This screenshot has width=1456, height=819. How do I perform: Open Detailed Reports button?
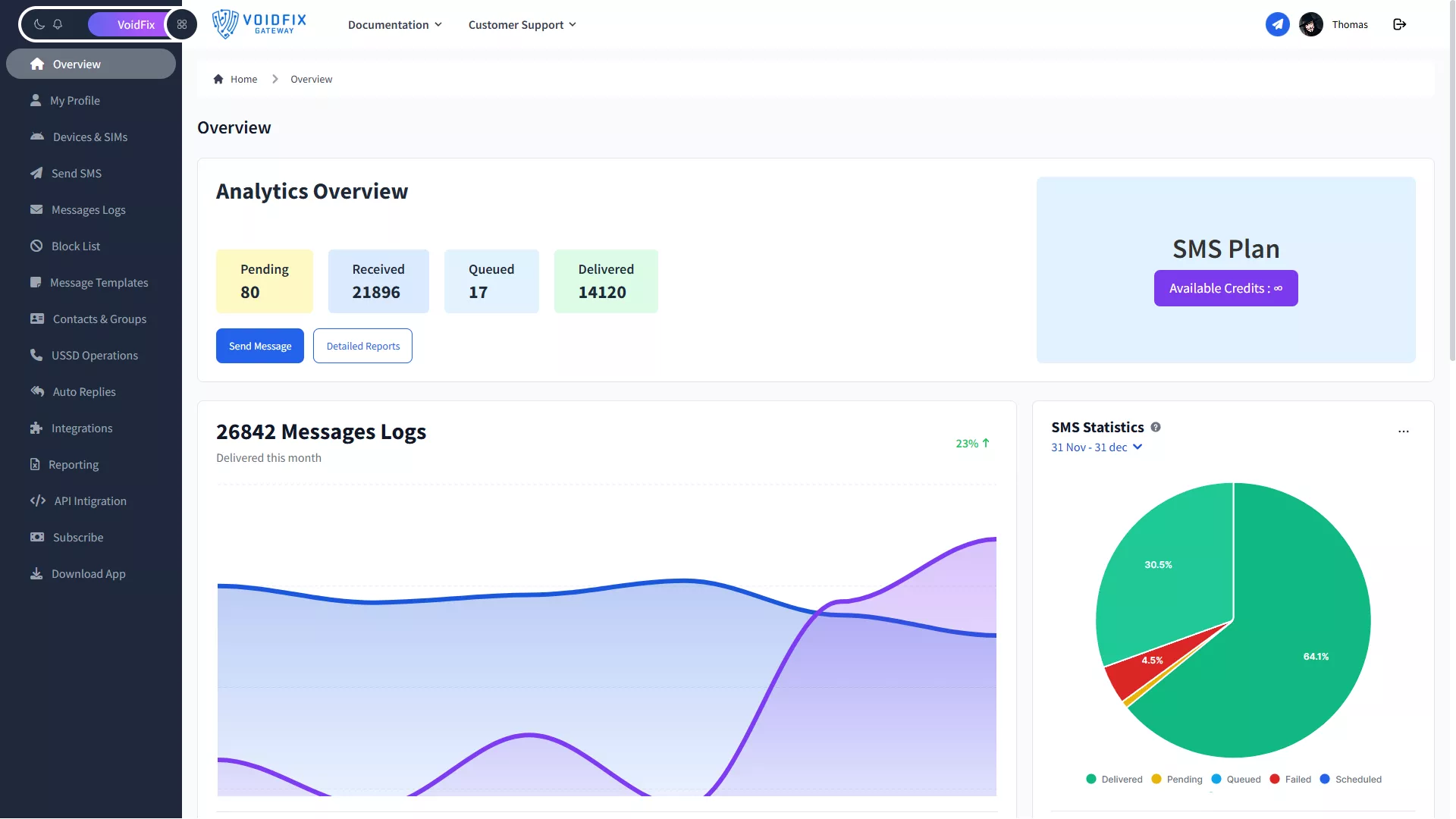[362, 346]
